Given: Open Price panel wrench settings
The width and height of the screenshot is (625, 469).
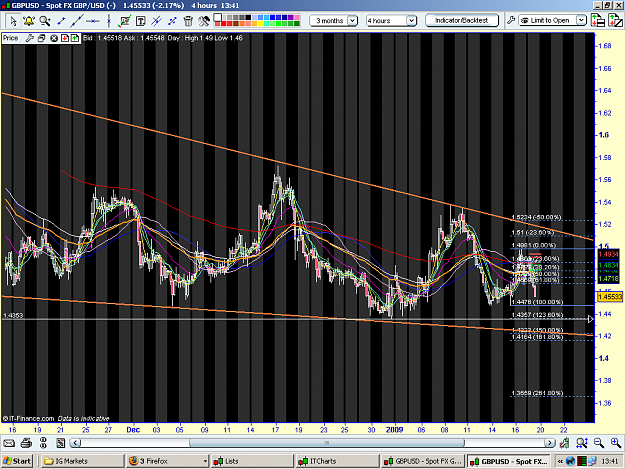Looking at the screenshot, I should point(29,38).
